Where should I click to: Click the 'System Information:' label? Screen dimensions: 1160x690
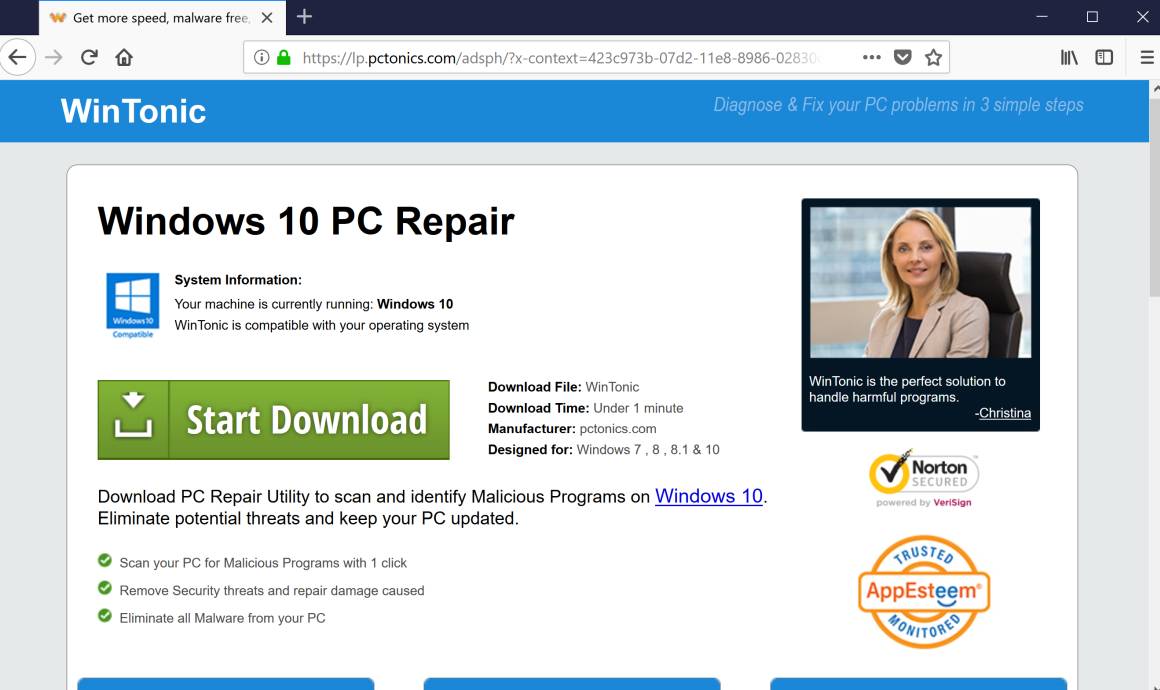tap(238, 280)
